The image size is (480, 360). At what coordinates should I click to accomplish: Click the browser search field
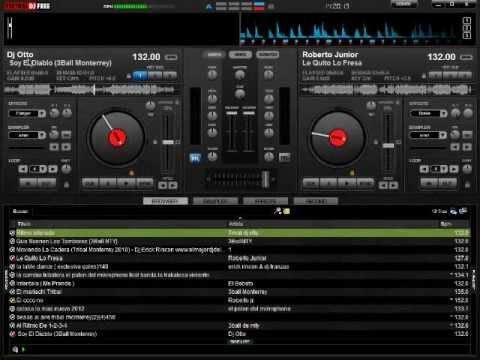(152, 211)
